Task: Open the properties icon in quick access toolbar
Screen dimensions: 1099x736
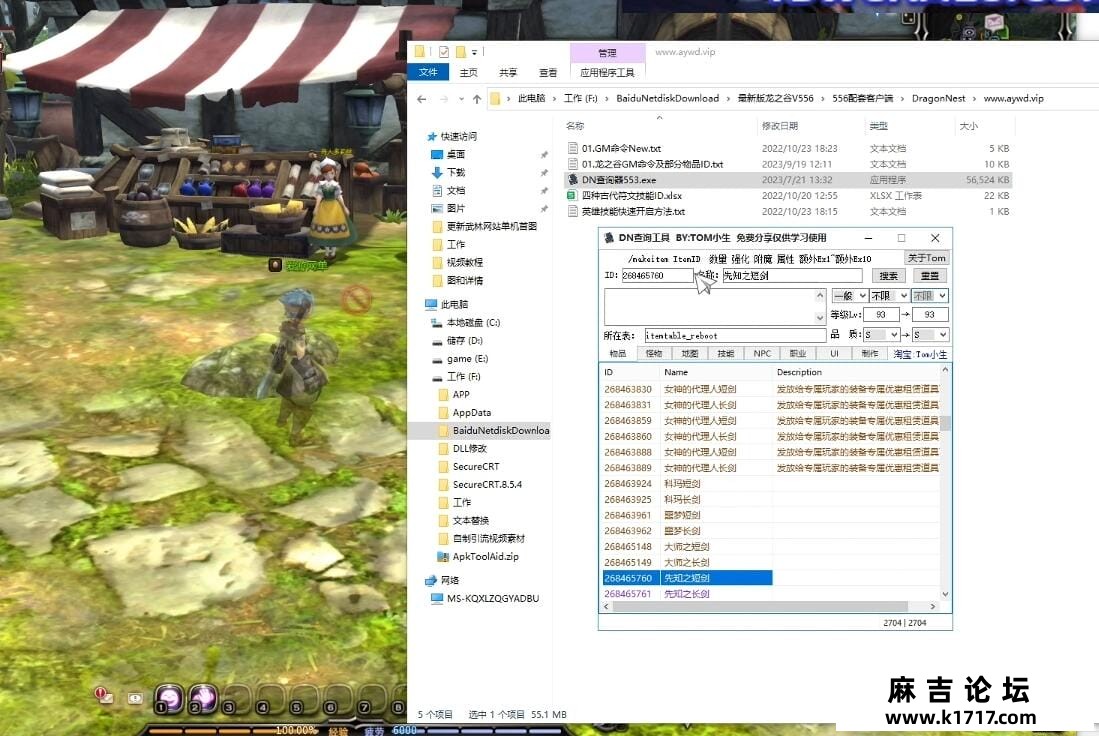Action: 444,52
